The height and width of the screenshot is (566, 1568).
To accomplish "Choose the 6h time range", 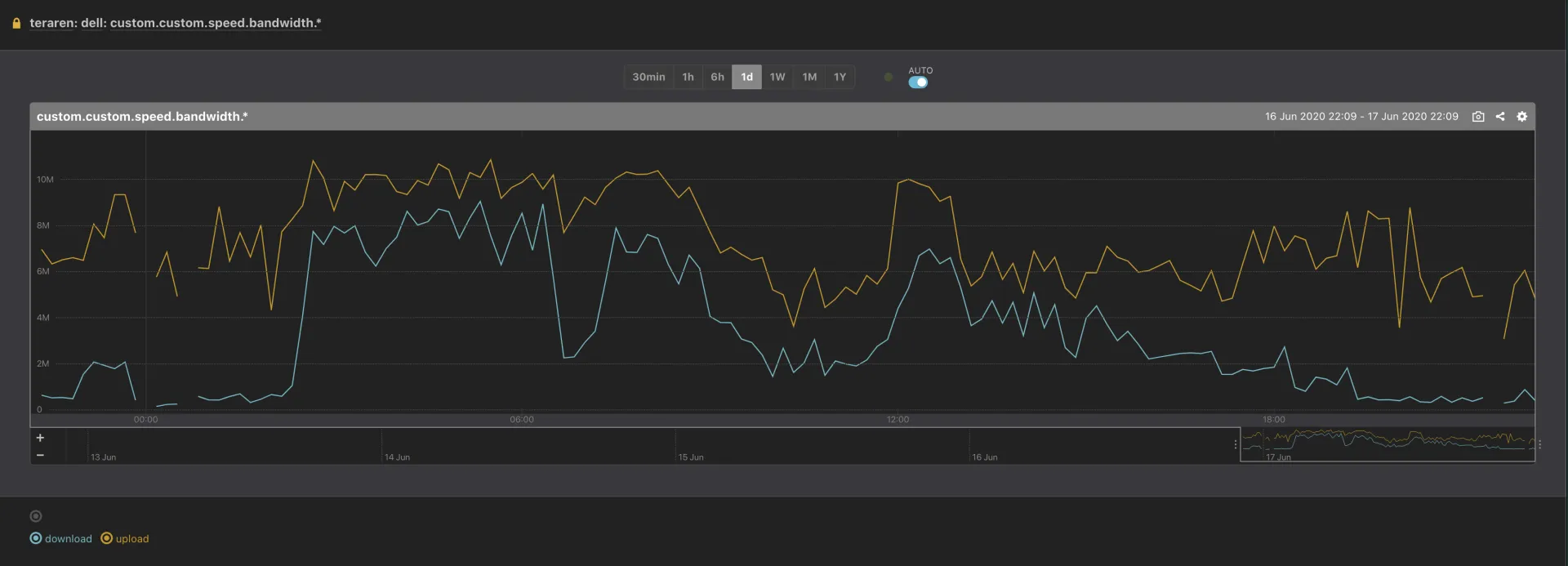I will [x=717, y=77].
